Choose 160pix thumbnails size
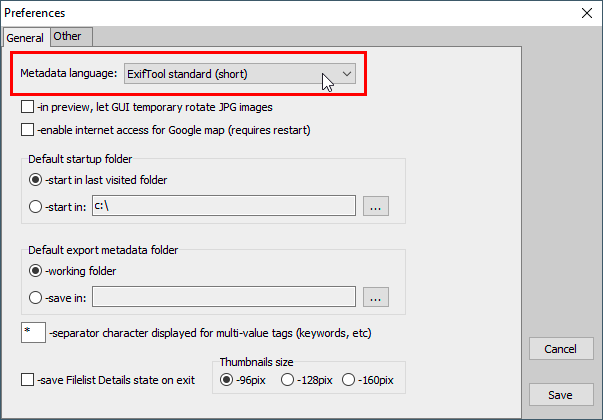This screenshot has height=420, width=603. [348, 380]
